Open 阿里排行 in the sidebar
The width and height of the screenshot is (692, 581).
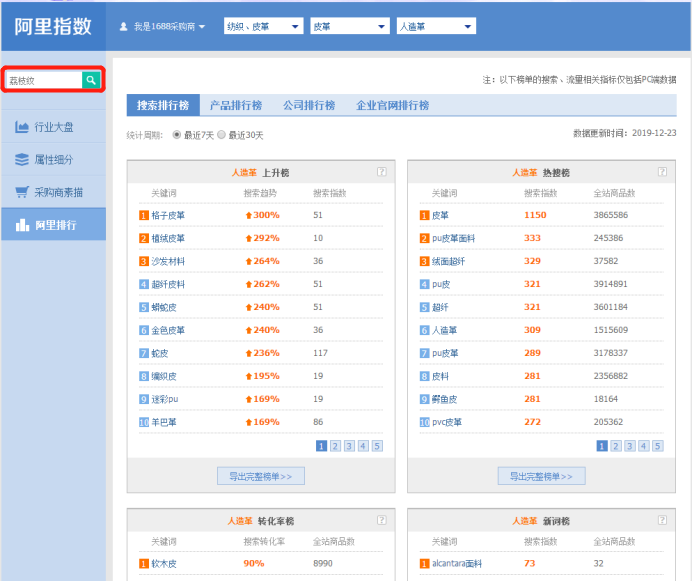[x=53, y=225]
